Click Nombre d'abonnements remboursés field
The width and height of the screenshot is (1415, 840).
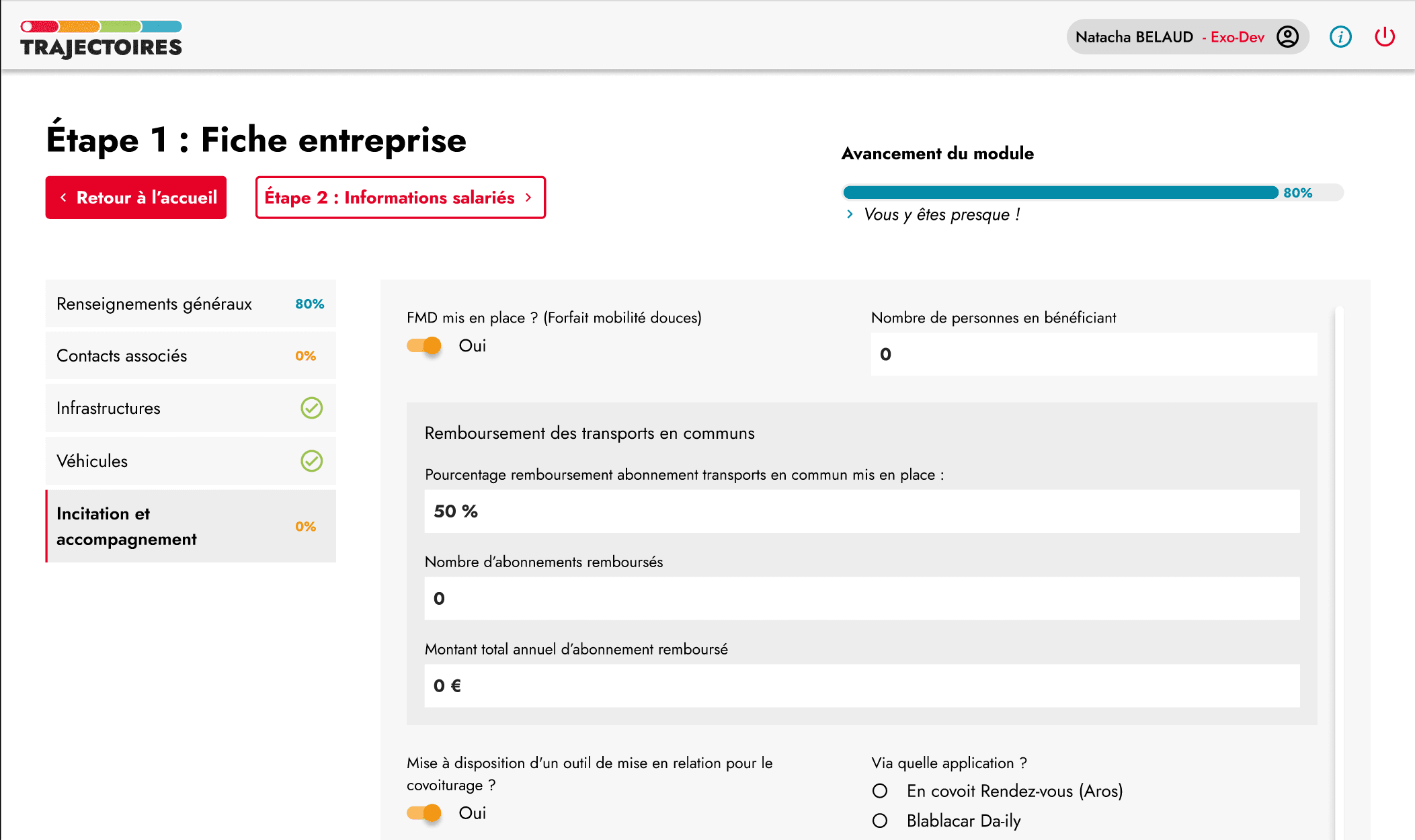[x=862, y=599]
